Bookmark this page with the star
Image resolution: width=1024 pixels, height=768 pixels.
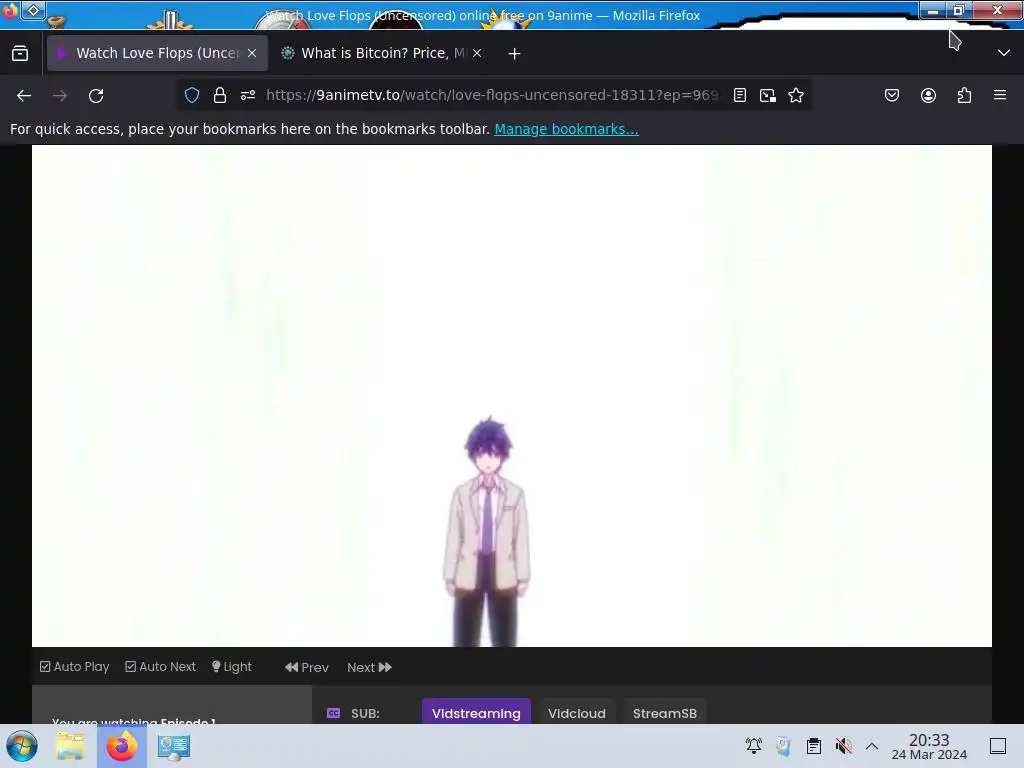[x=795, y=95]
